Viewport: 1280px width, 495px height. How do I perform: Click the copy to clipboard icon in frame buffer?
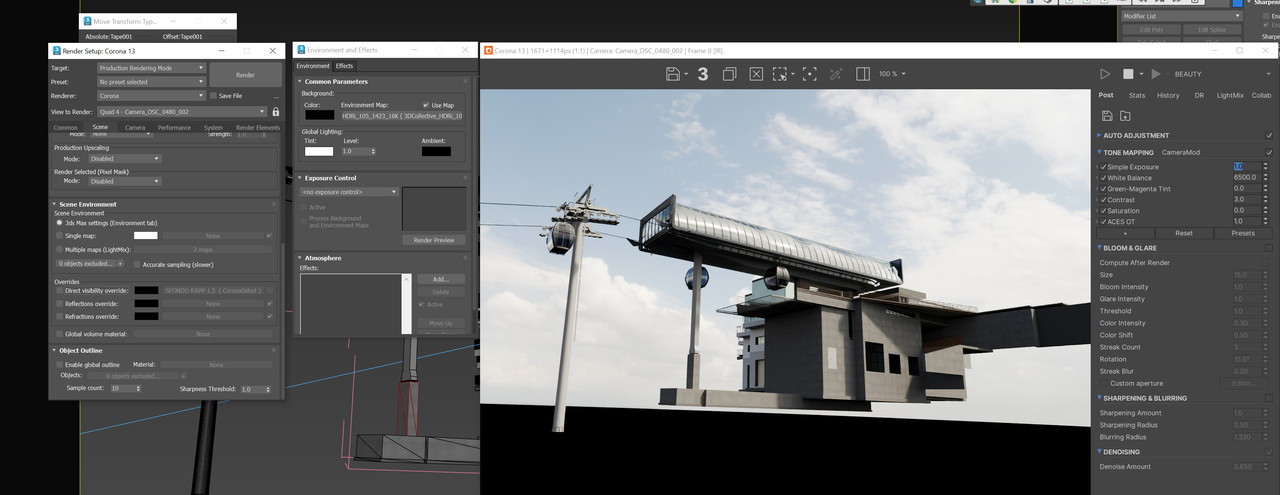[x=730, y=74]
